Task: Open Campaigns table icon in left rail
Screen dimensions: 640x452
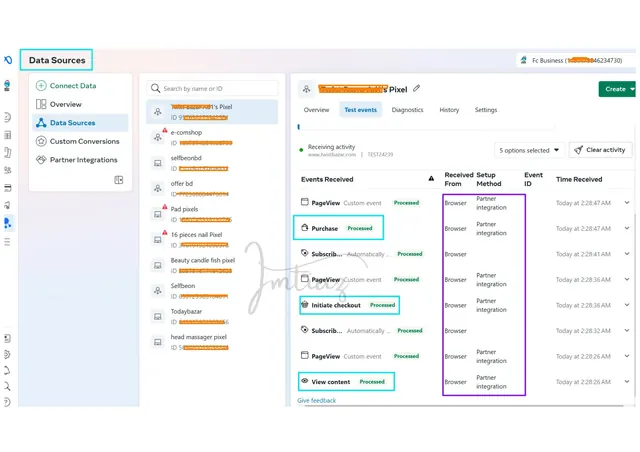Action: tap(7, 135)
